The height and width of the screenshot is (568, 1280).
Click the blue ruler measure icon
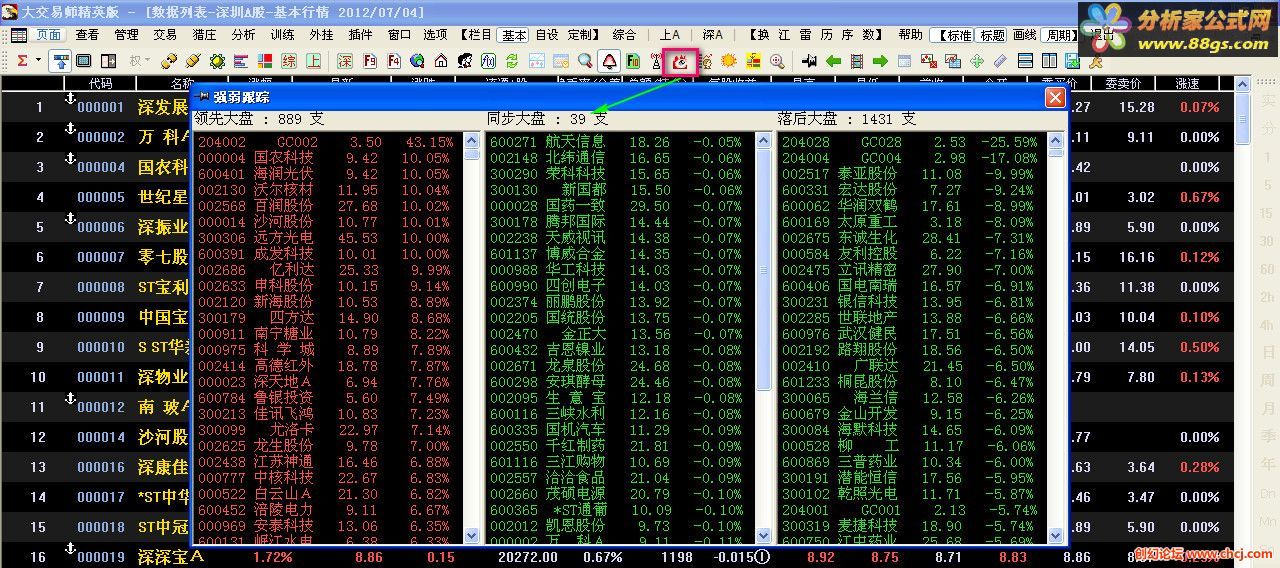tap(1000, 61)
